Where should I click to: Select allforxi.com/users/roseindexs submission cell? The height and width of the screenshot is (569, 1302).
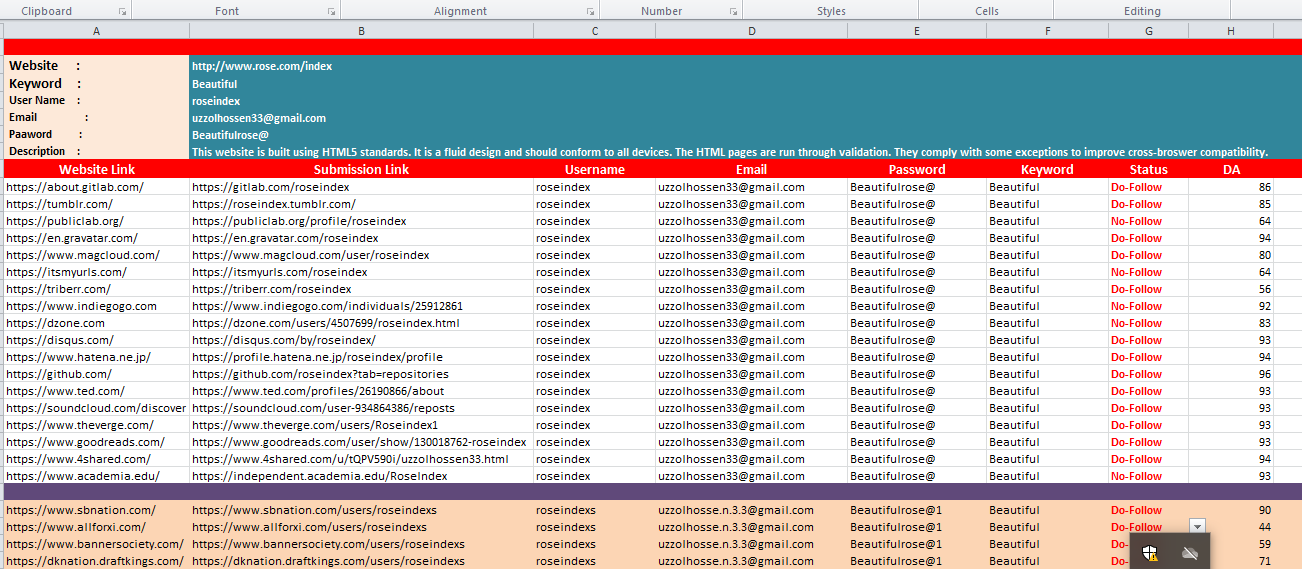click(x=361, y=527)
